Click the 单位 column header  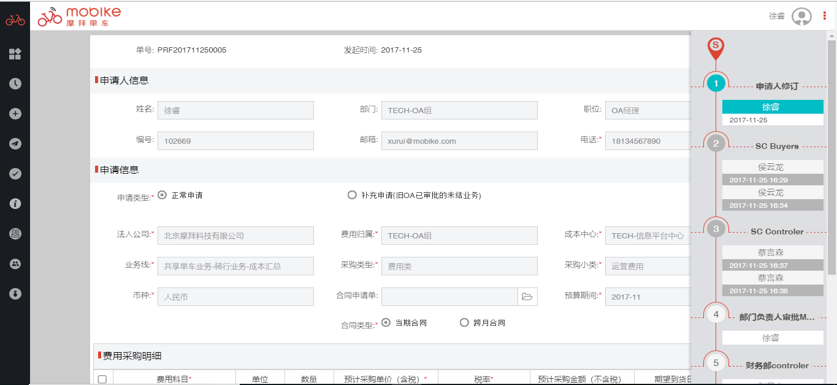[x=260, y=379]
